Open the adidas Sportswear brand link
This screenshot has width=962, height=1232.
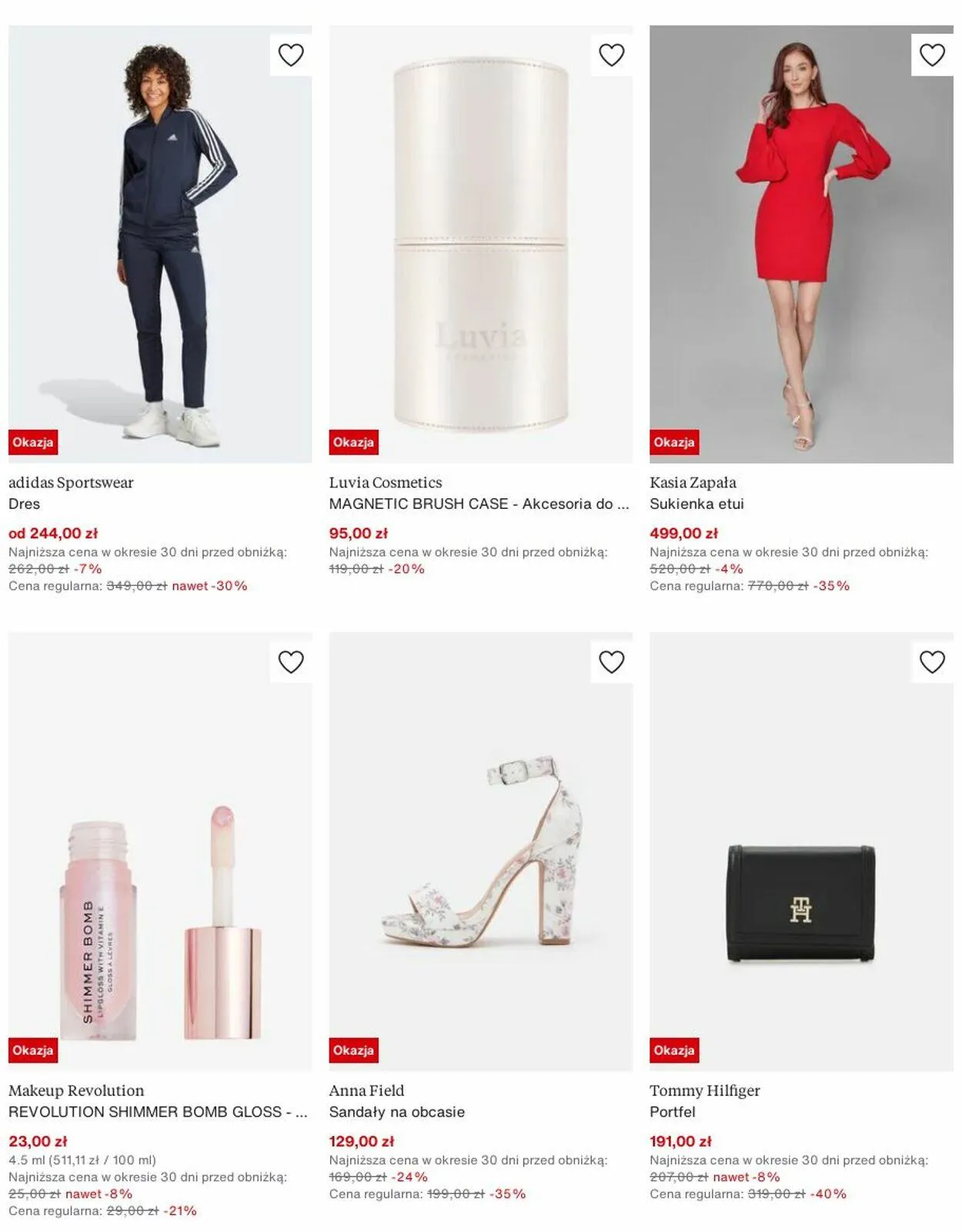click(x=71, y=483)
